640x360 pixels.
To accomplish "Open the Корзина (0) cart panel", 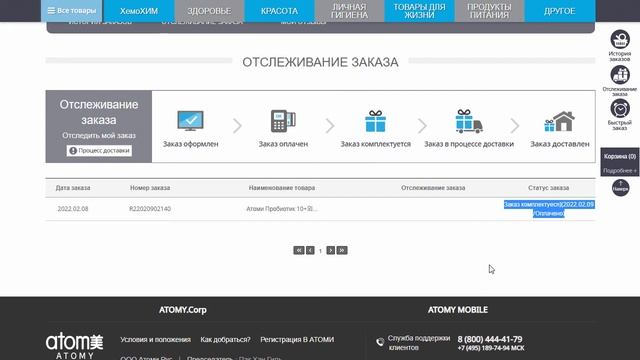I will coord(620,156).
